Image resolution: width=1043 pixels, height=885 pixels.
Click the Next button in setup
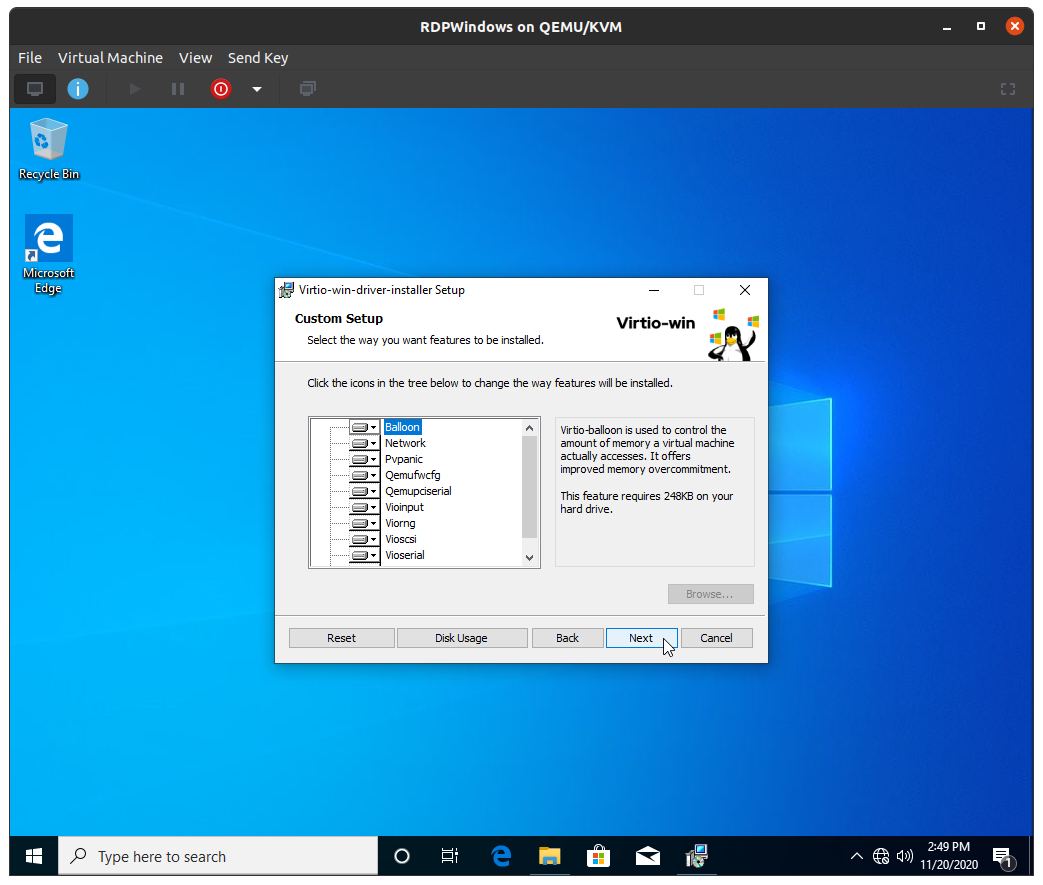tap(641, 638)
